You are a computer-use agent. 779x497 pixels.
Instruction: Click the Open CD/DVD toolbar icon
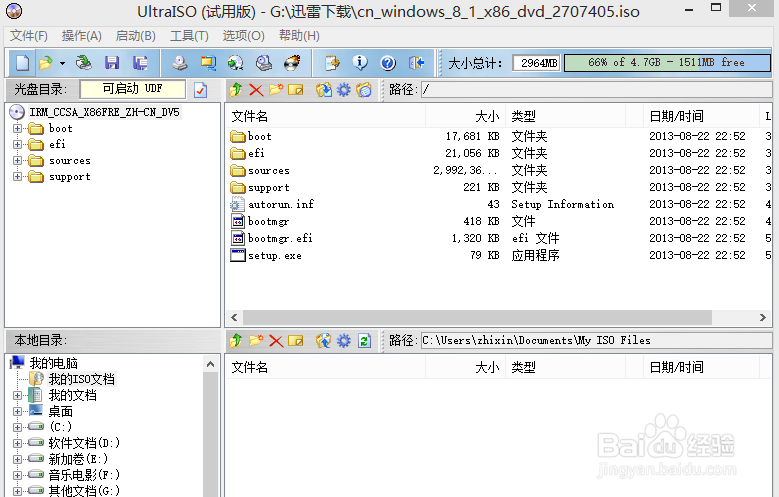tap(83, 63)
